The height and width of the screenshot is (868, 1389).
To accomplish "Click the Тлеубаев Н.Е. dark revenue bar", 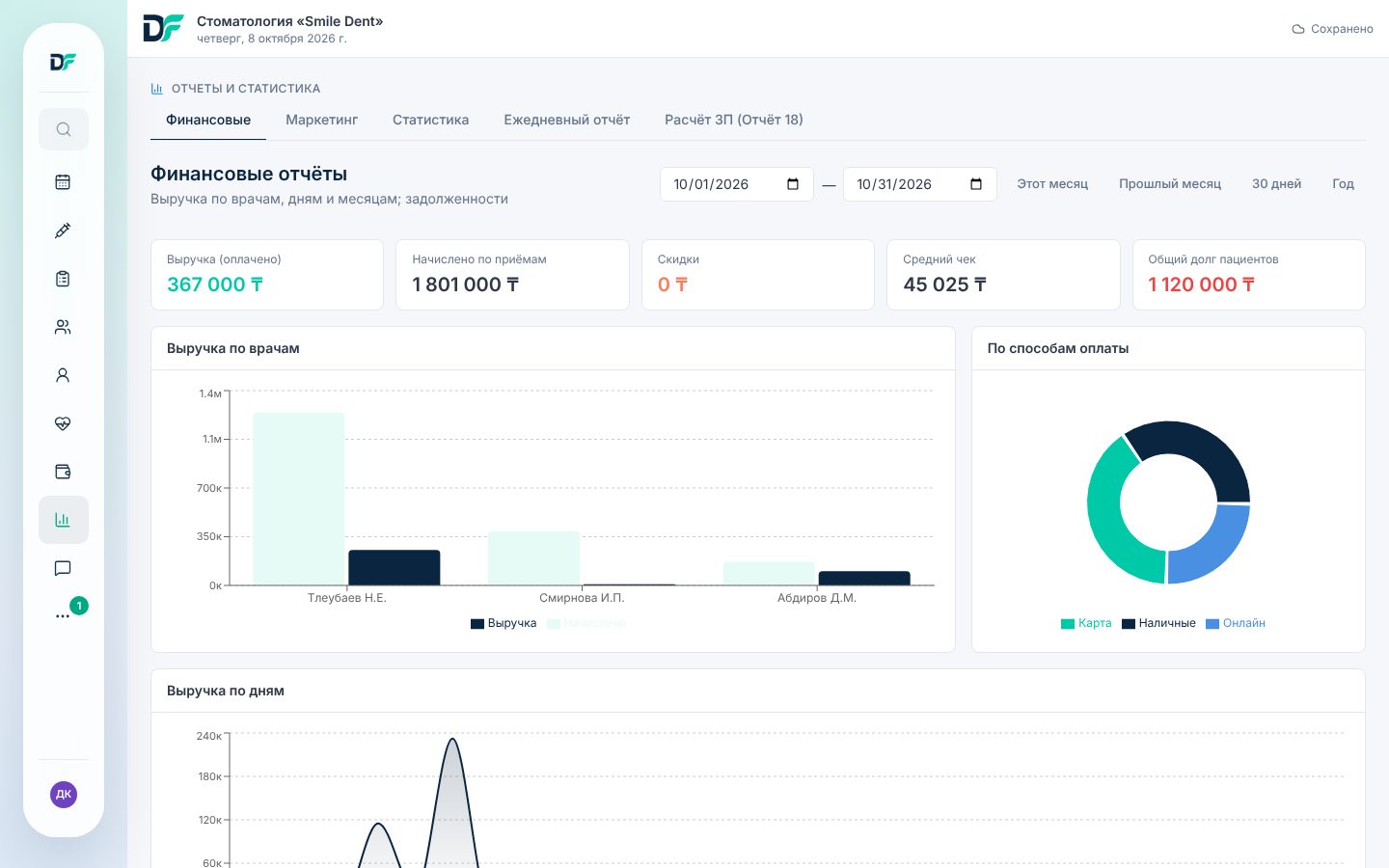I will pos(394,567).
